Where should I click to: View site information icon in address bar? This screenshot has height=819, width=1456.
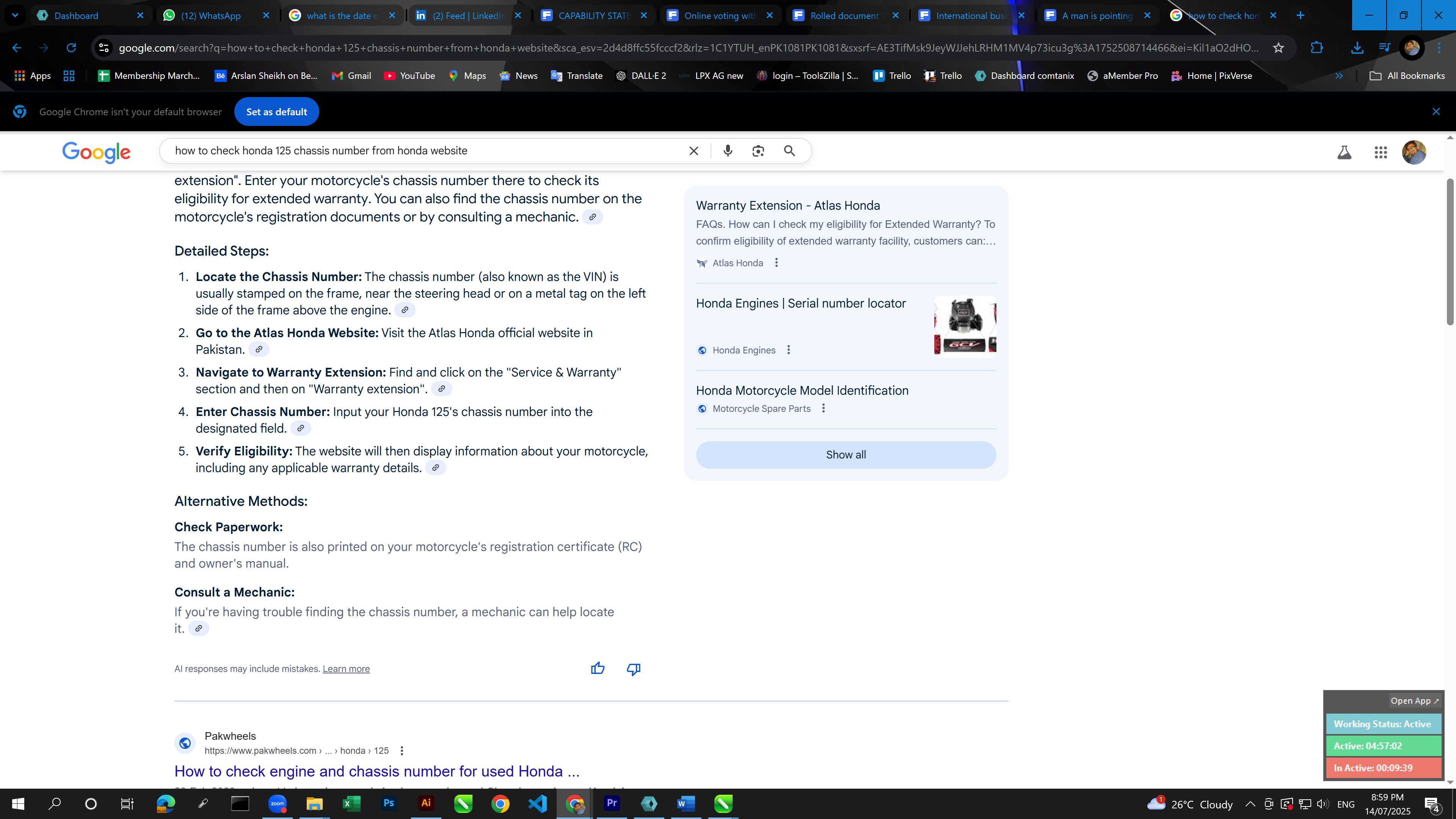104,48
